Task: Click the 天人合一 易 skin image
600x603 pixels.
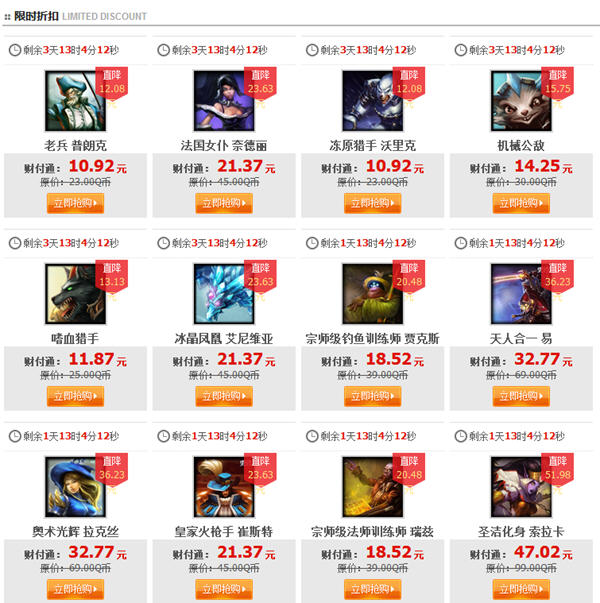Action: pos(521,294)
